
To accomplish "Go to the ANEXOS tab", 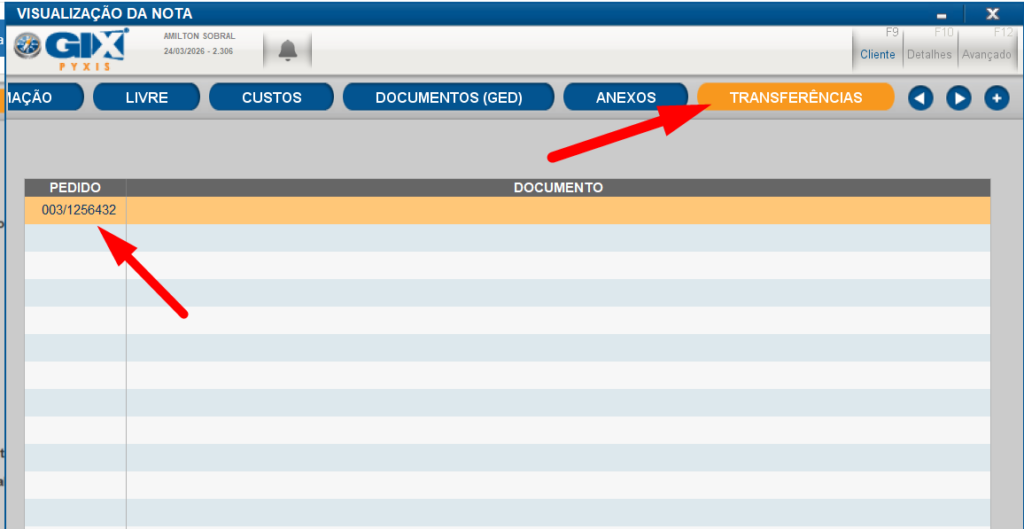I will [x=625, y=98].
